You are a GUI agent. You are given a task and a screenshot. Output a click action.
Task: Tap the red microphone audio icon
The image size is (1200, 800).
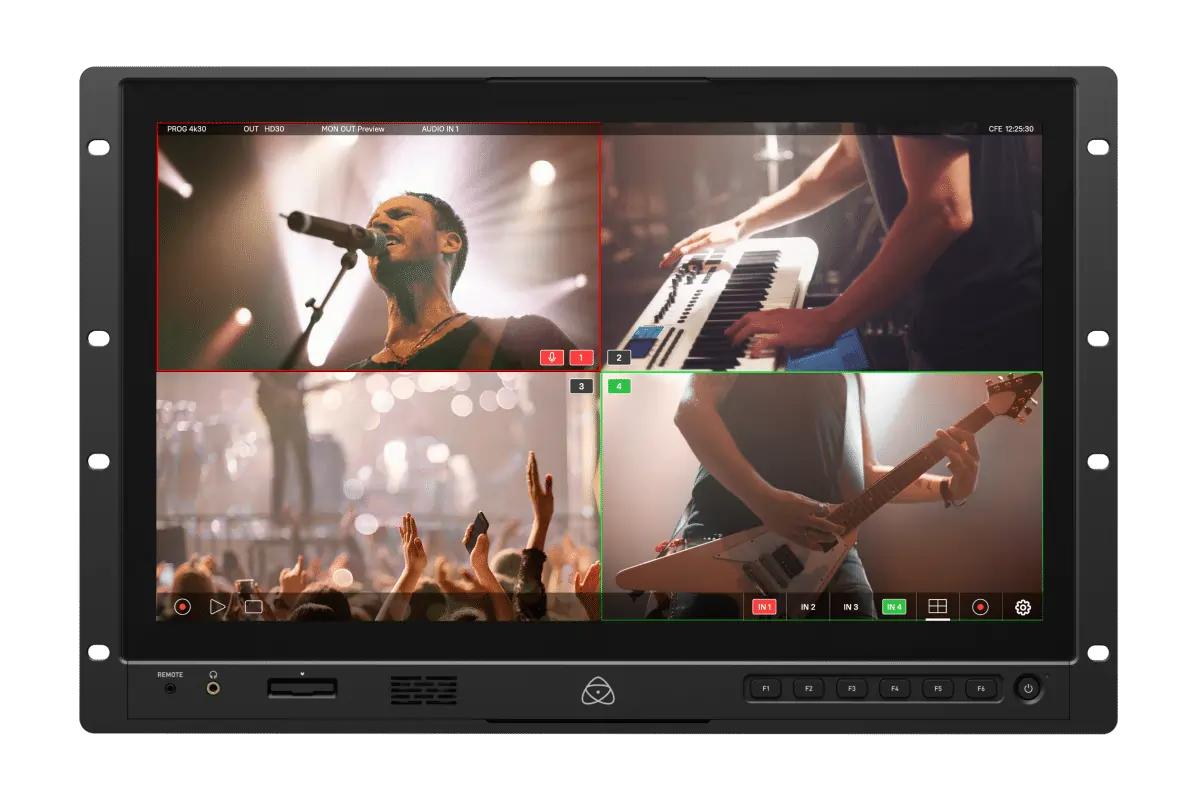click(x=551, y=357)
